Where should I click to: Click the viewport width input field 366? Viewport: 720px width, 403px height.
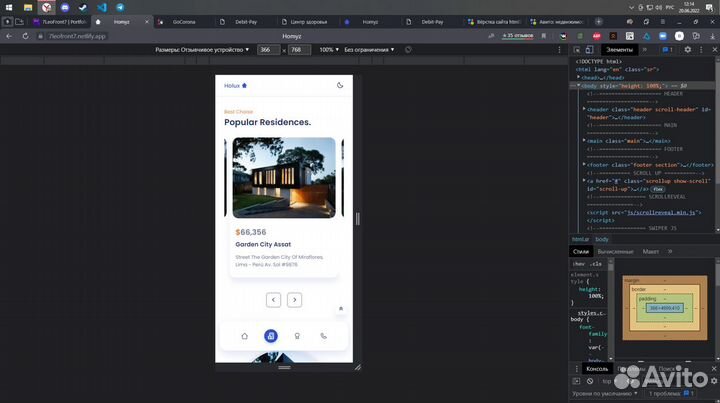(x=268, y=49)
